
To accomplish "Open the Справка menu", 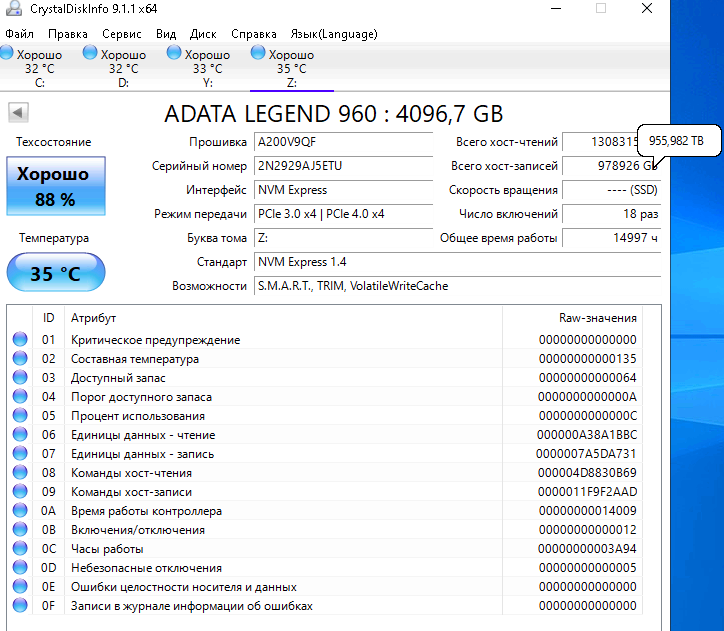I will 253,34.
